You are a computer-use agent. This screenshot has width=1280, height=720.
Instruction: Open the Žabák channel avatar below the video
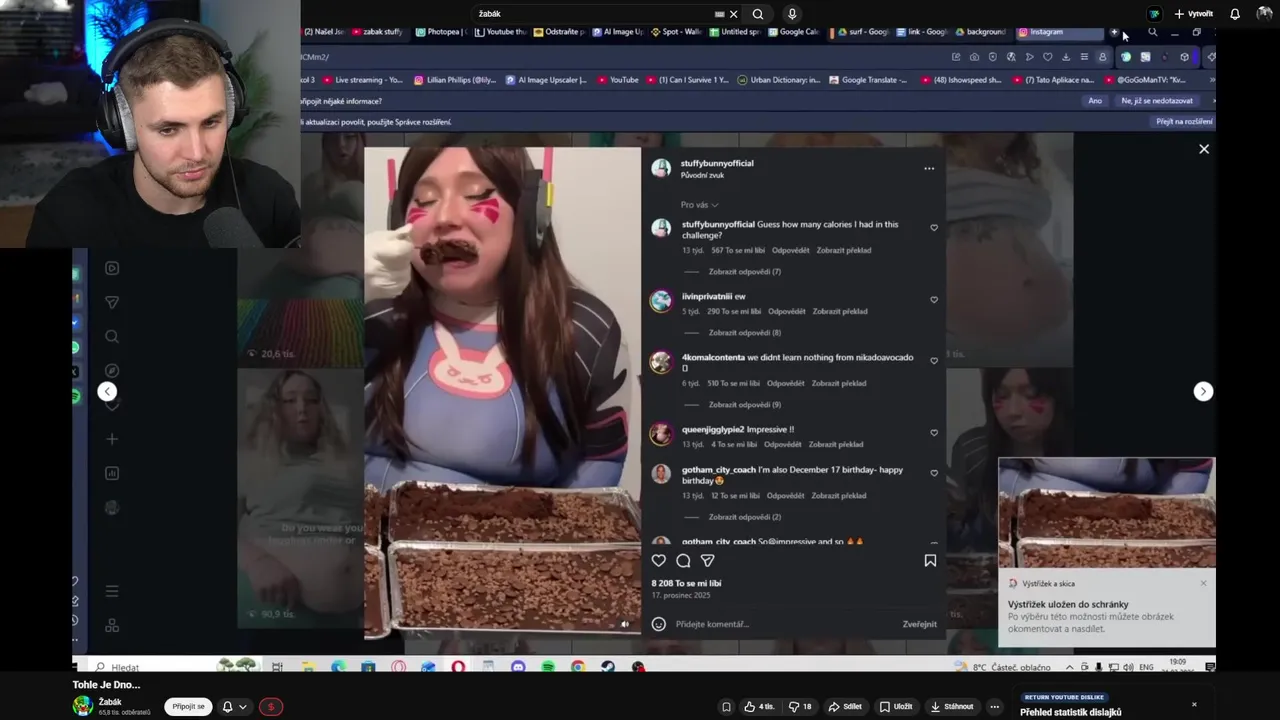(83, 706)
